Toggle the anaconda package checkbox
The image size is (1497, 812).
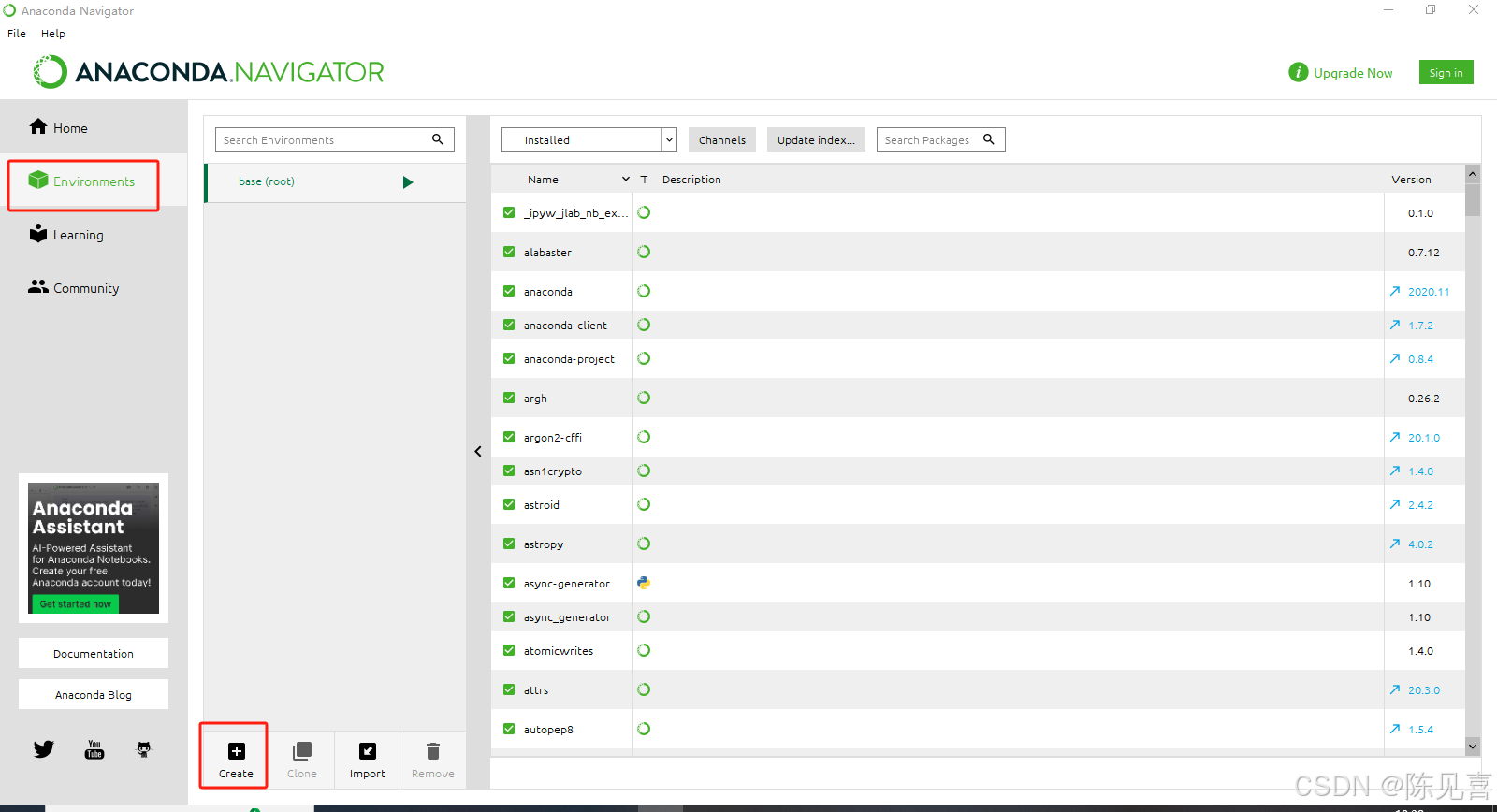(x=509, y=291)
